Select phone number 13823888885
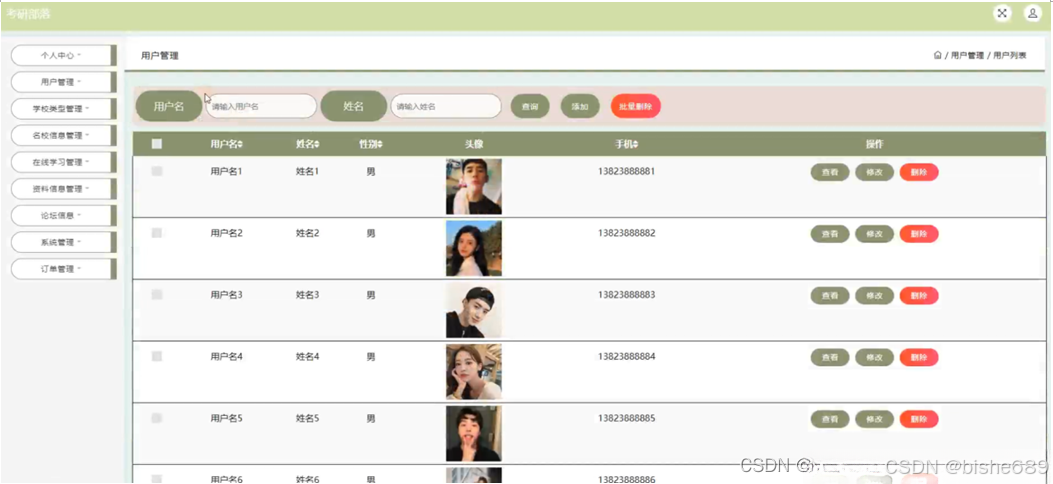1053x484 pixels. point(626,418)
